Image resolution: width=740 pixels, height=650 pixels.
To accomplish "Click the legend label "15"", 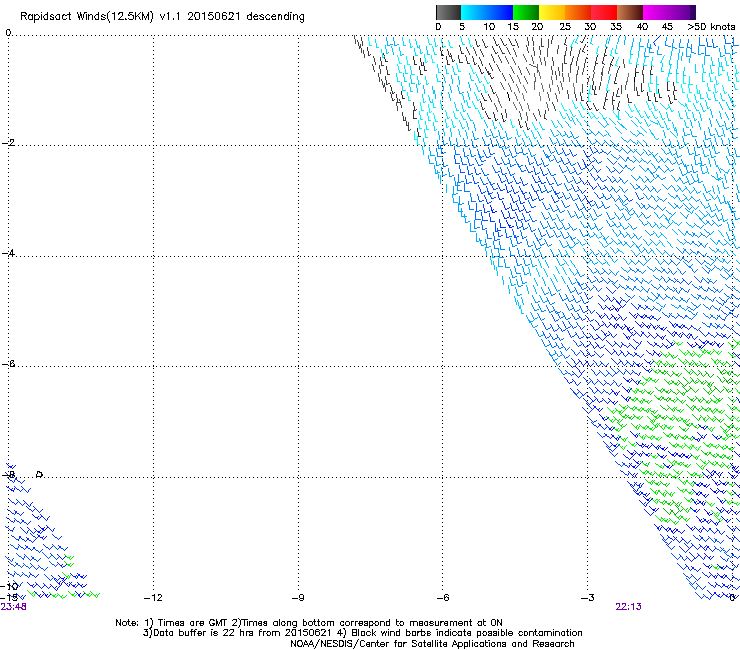I will pos(513,27).
